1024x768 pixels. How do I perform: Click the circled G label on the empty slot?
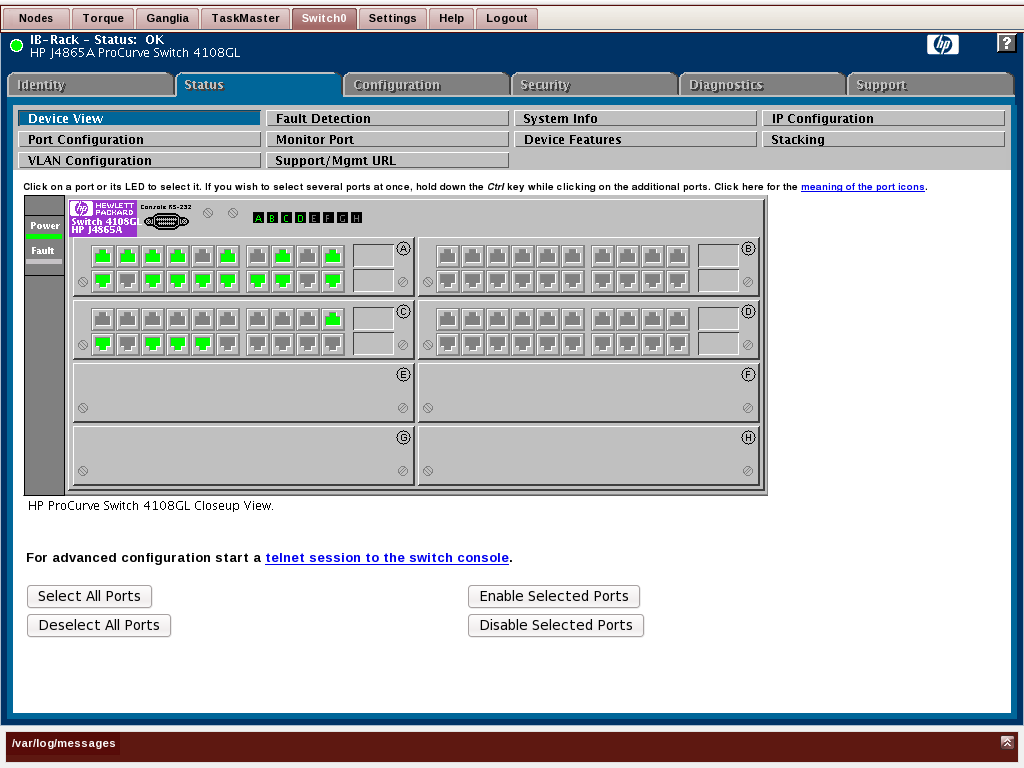pyautogui.click(x=403, y=437)
